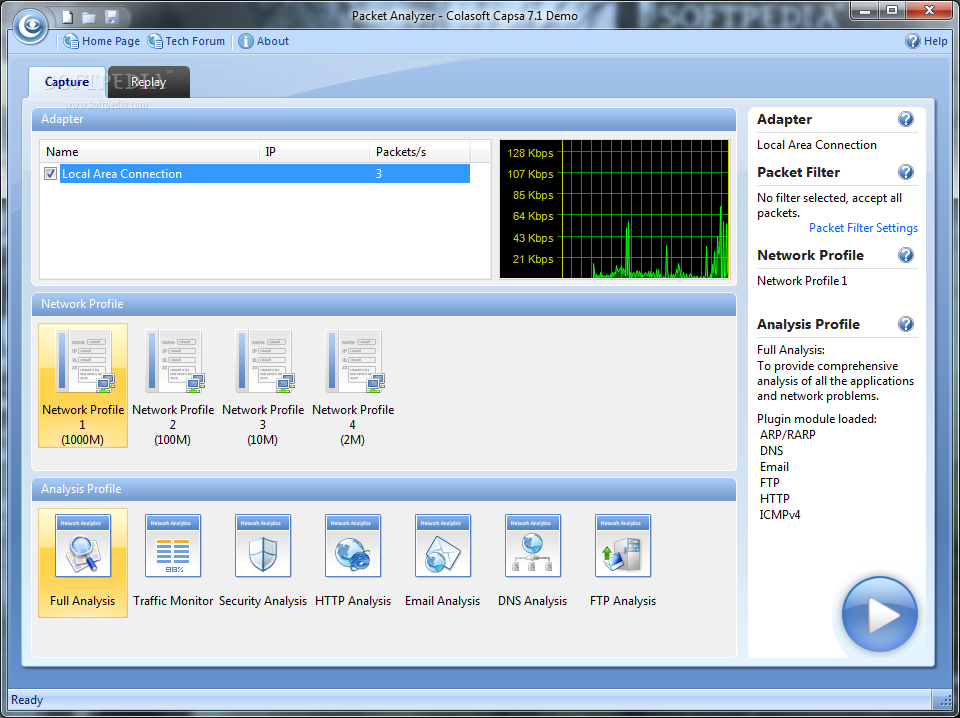Select the Traffic Monitor analysis profile
Image resolution: width=960 pixels, height=718 pixels.
point(172,545)
